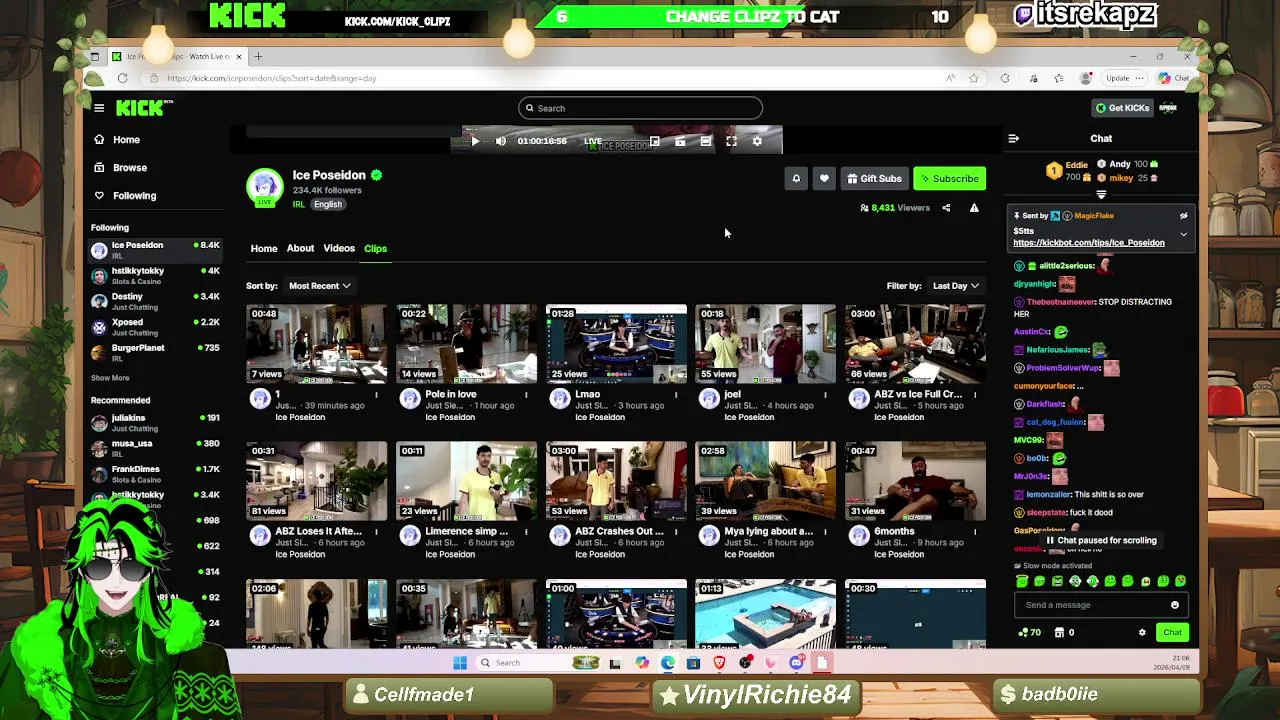
Task: Unpin the pinned chat message
Action: [x=1183, y=216]
